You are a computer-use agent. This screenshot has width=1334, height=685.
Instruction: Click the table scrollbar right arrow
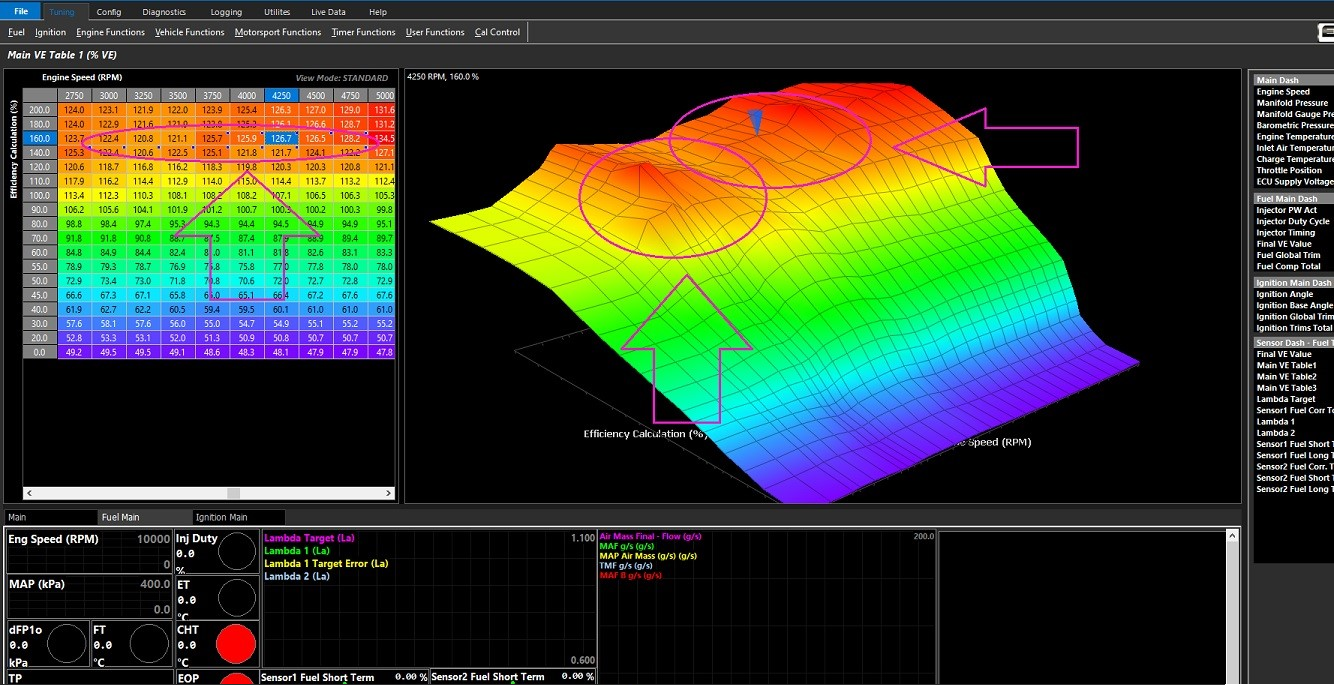(x=388, y=493)
